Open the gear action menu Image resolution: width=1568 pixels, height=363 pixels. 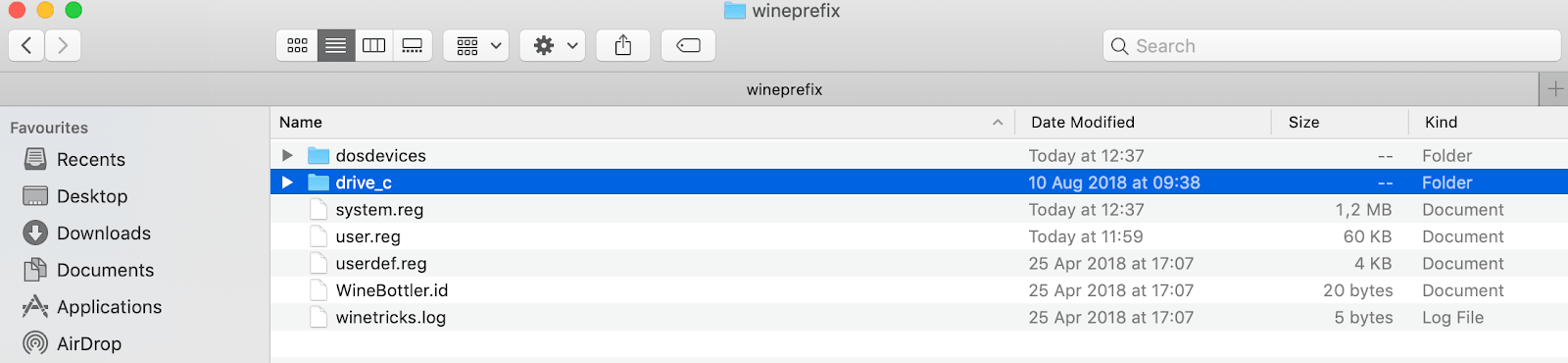point(553,45)
